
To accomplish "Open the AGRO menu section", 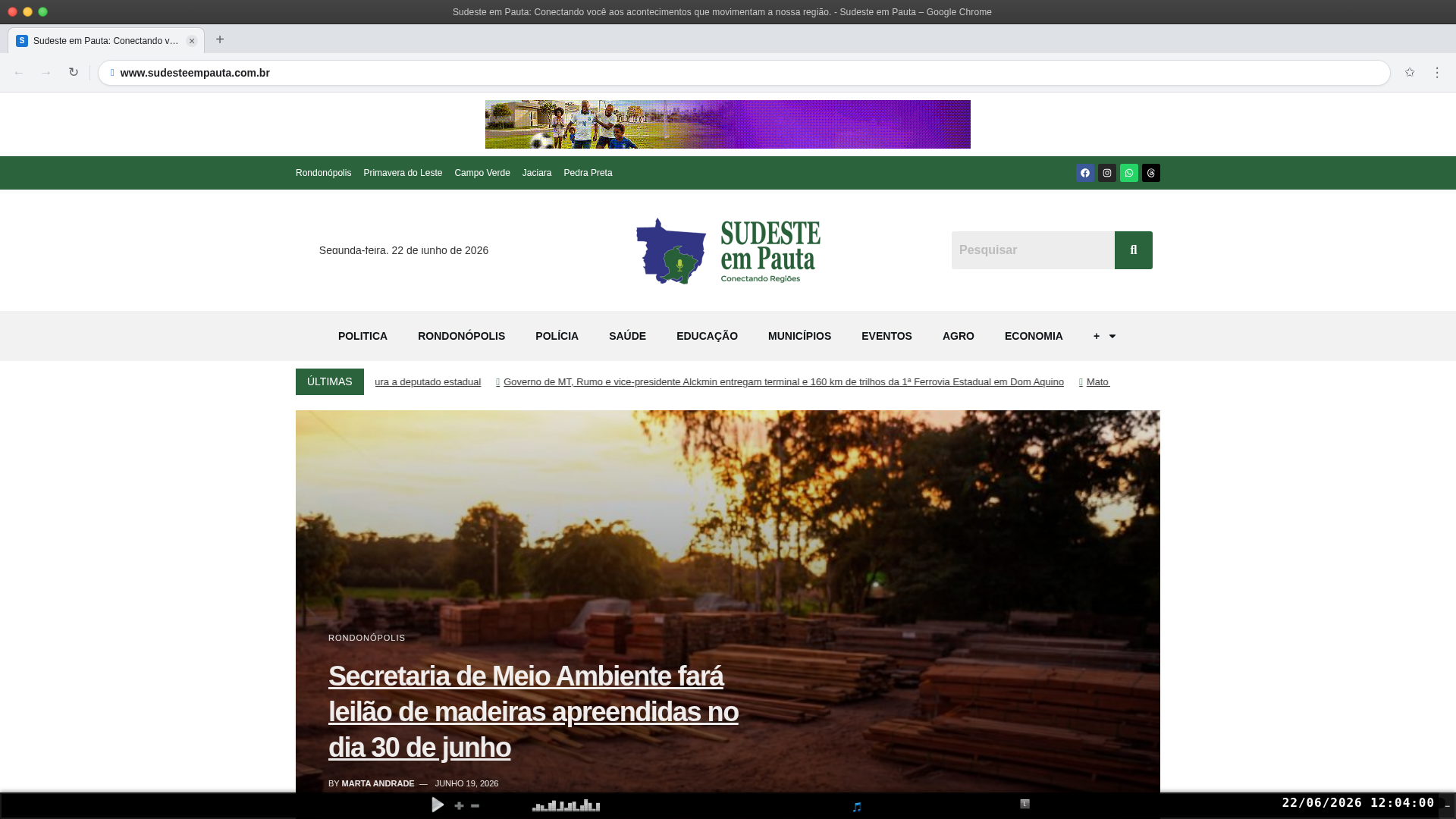I will tap(958, 336).
